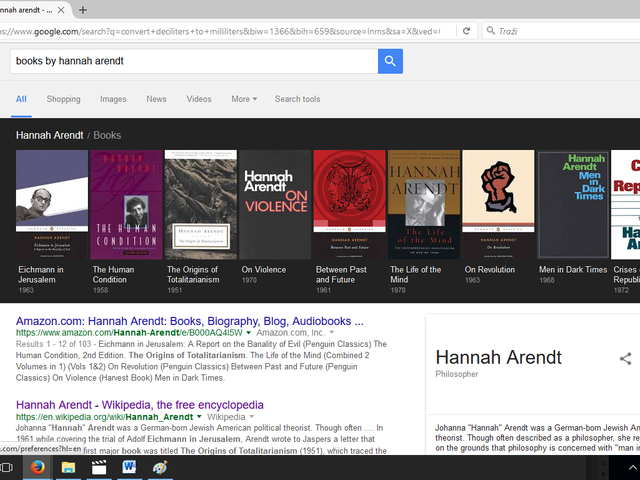Image resolution: width=640 pixels, height=480 pixels.
Task: Close the hannah arendt browser tab
Action: [61, 10]
